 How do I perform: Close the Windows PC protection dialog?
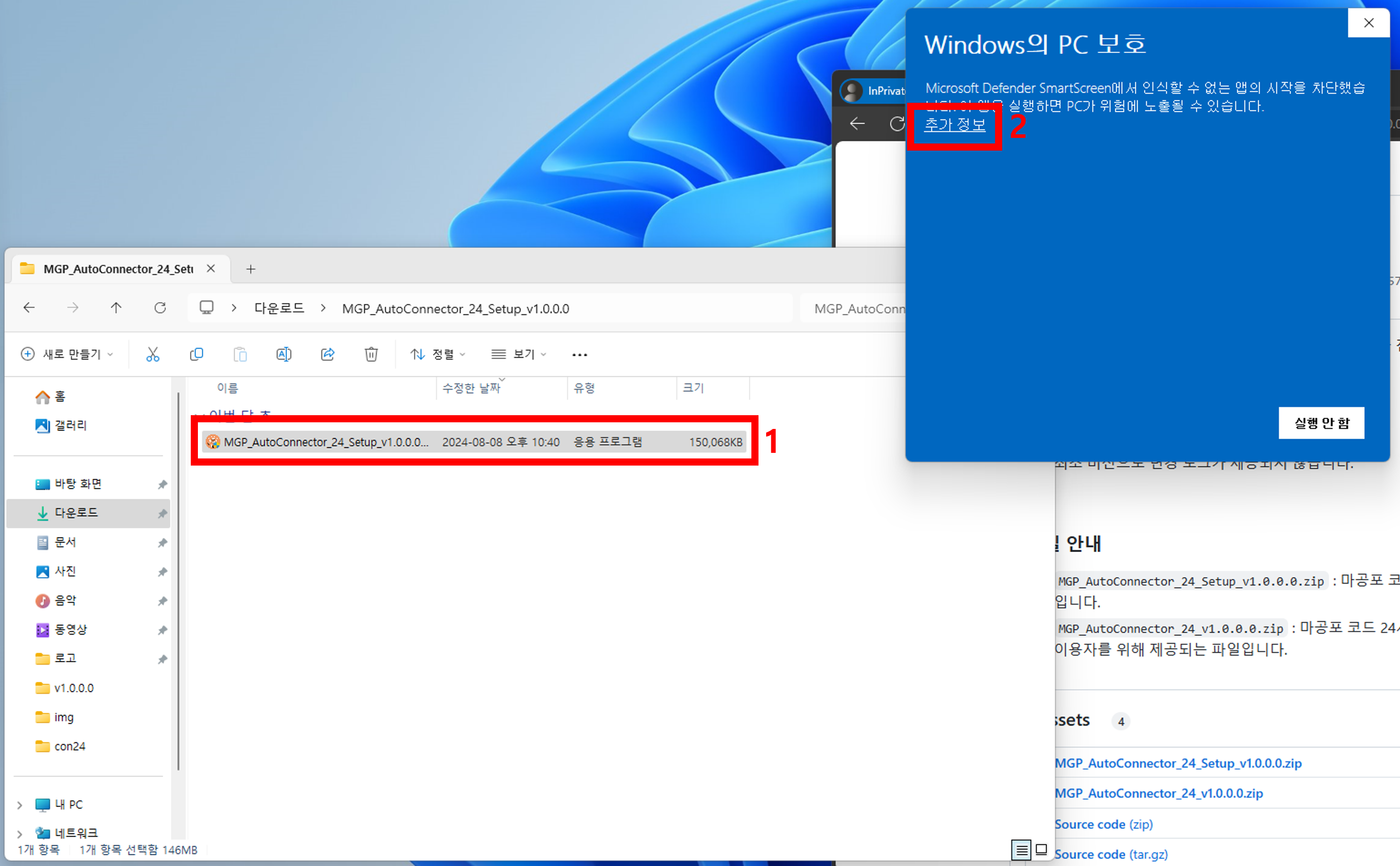tap(1368, 23)
